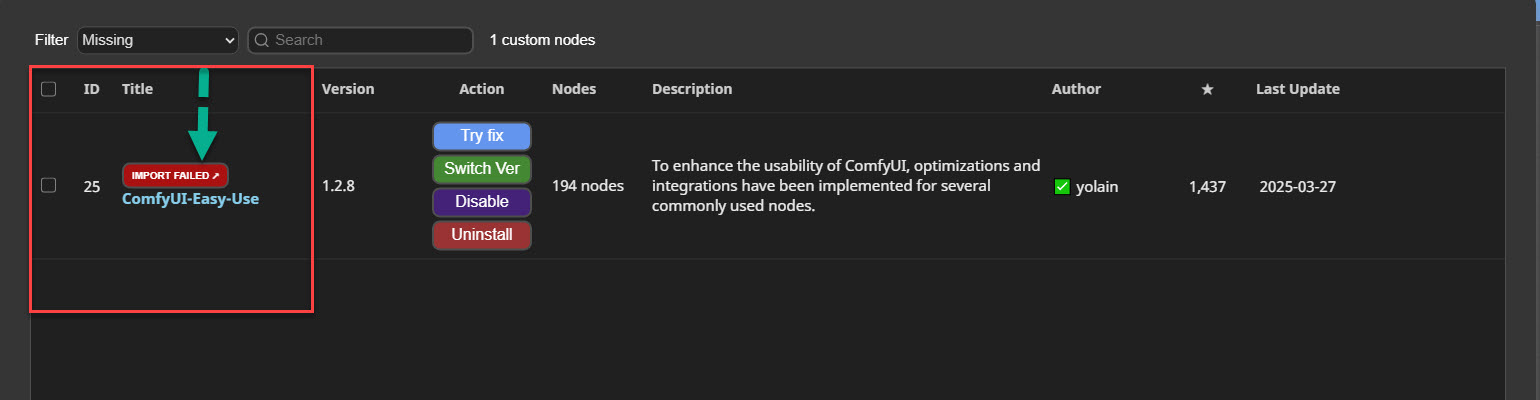Disable the ComfyUI-Easy-Use node
Viewport: 1540px width, 400px height.
481,202
